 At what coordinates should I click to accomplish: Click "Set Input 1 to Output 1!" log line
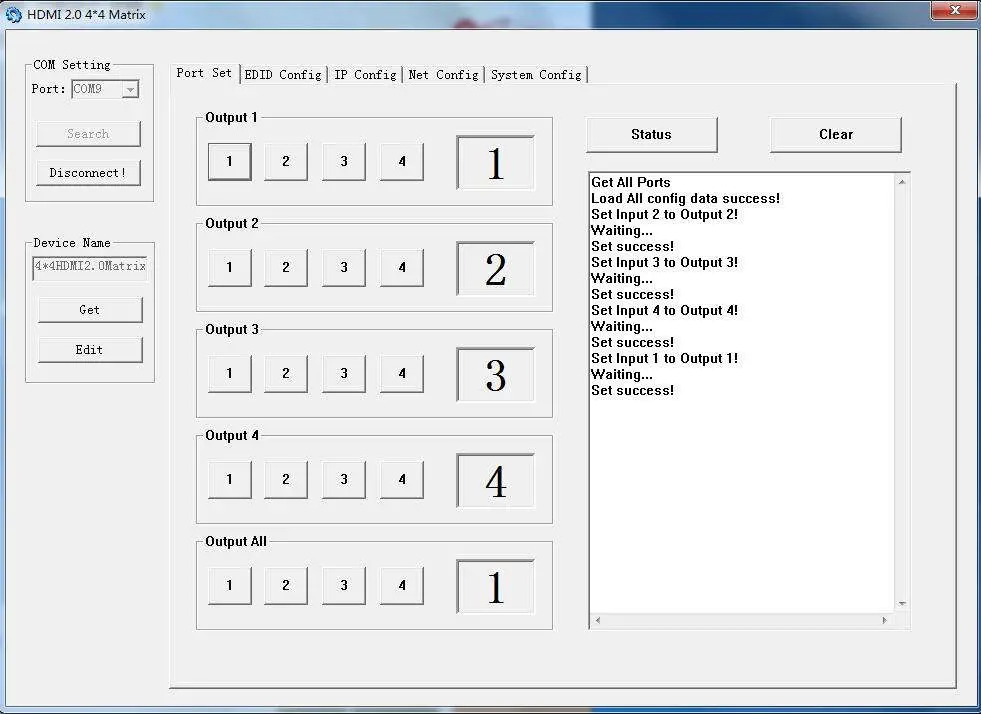click(x=664, y=359)
